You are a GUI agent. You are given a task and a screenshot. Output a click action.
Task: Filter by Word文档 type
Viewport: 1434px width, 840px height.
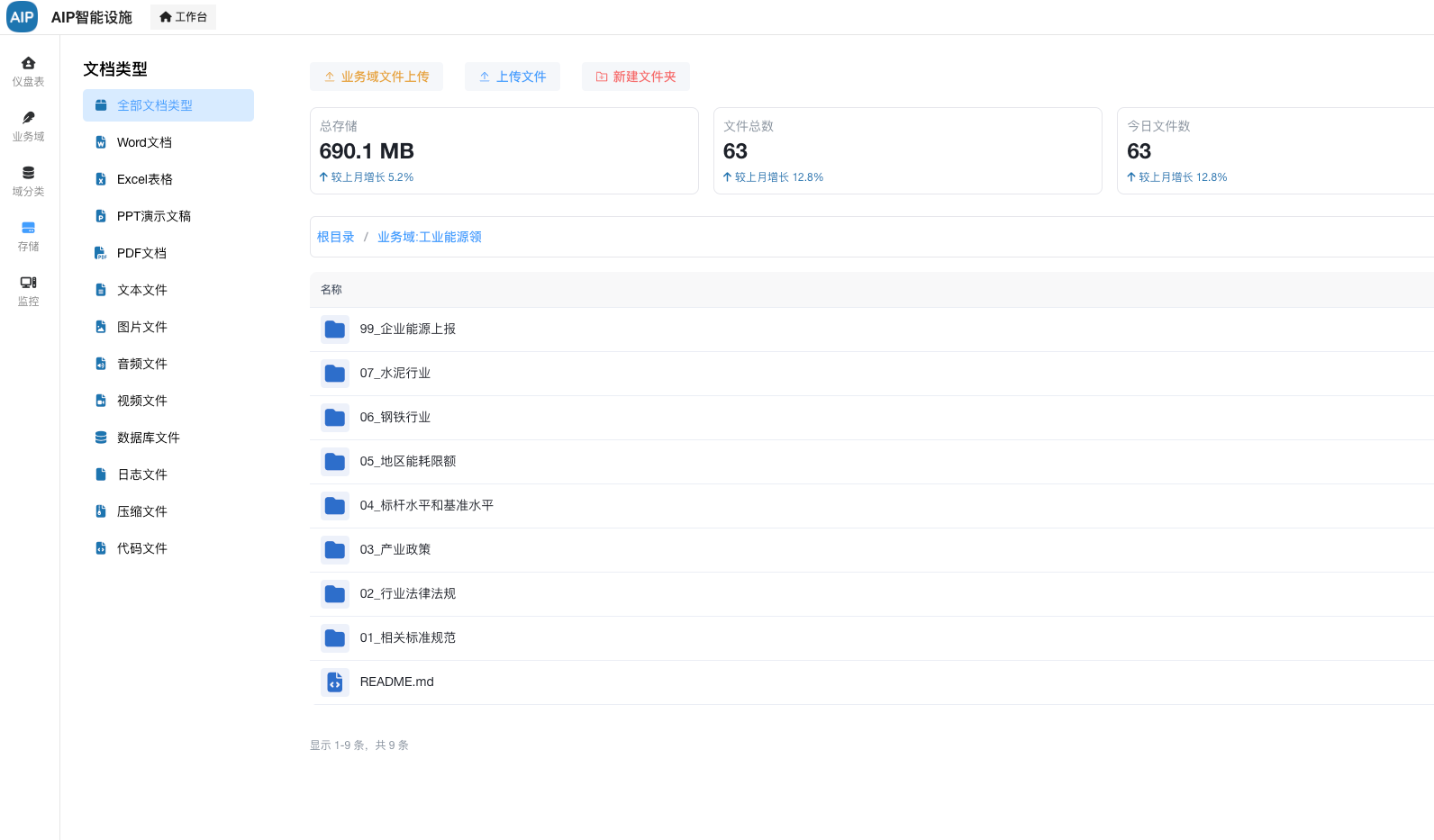point(144,142)
